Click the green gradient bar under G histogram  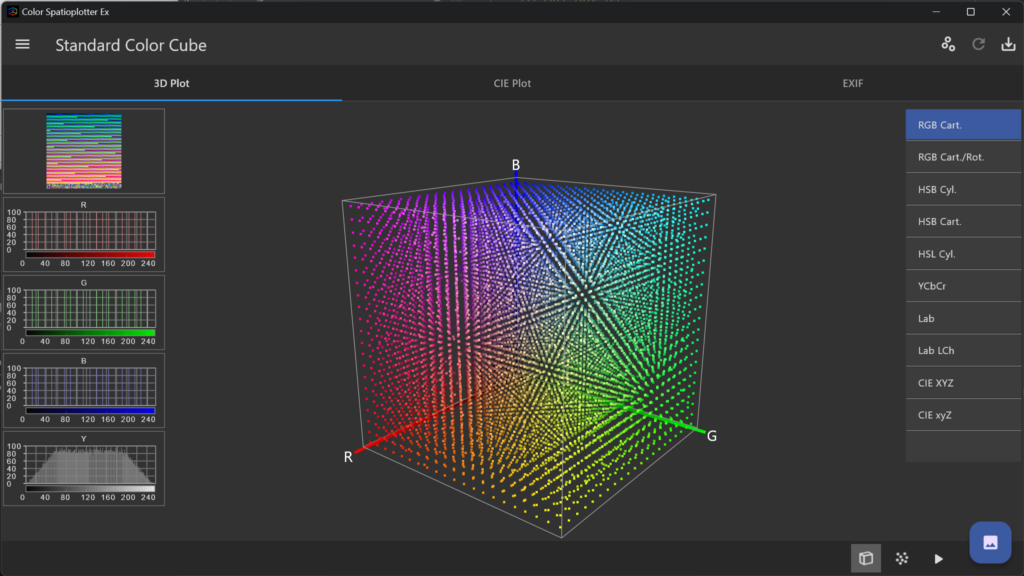pos(90,332)
